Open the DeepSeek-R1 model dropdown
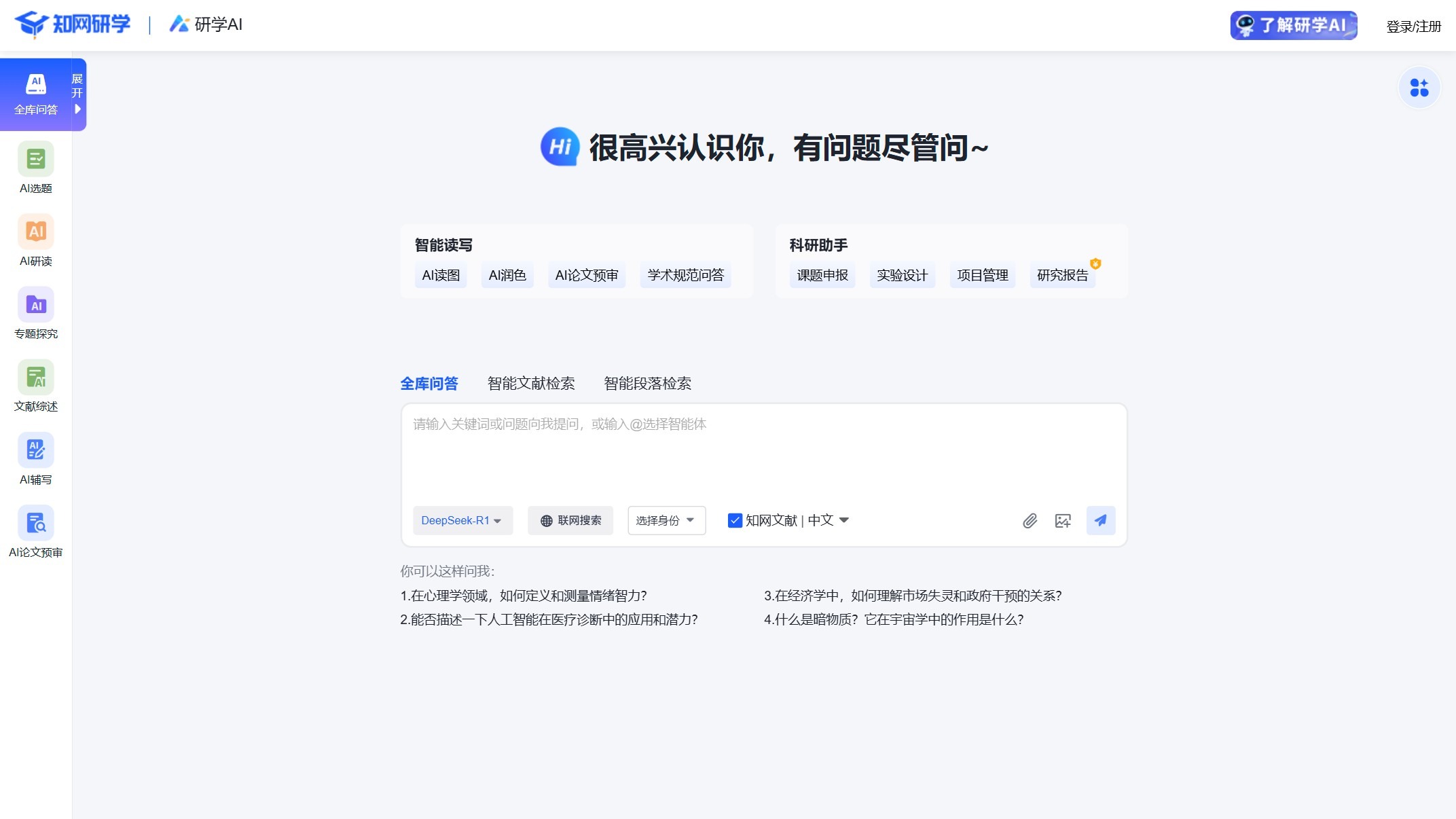The width and height of the screenshot is (1456, 819). tap(462, 520)
